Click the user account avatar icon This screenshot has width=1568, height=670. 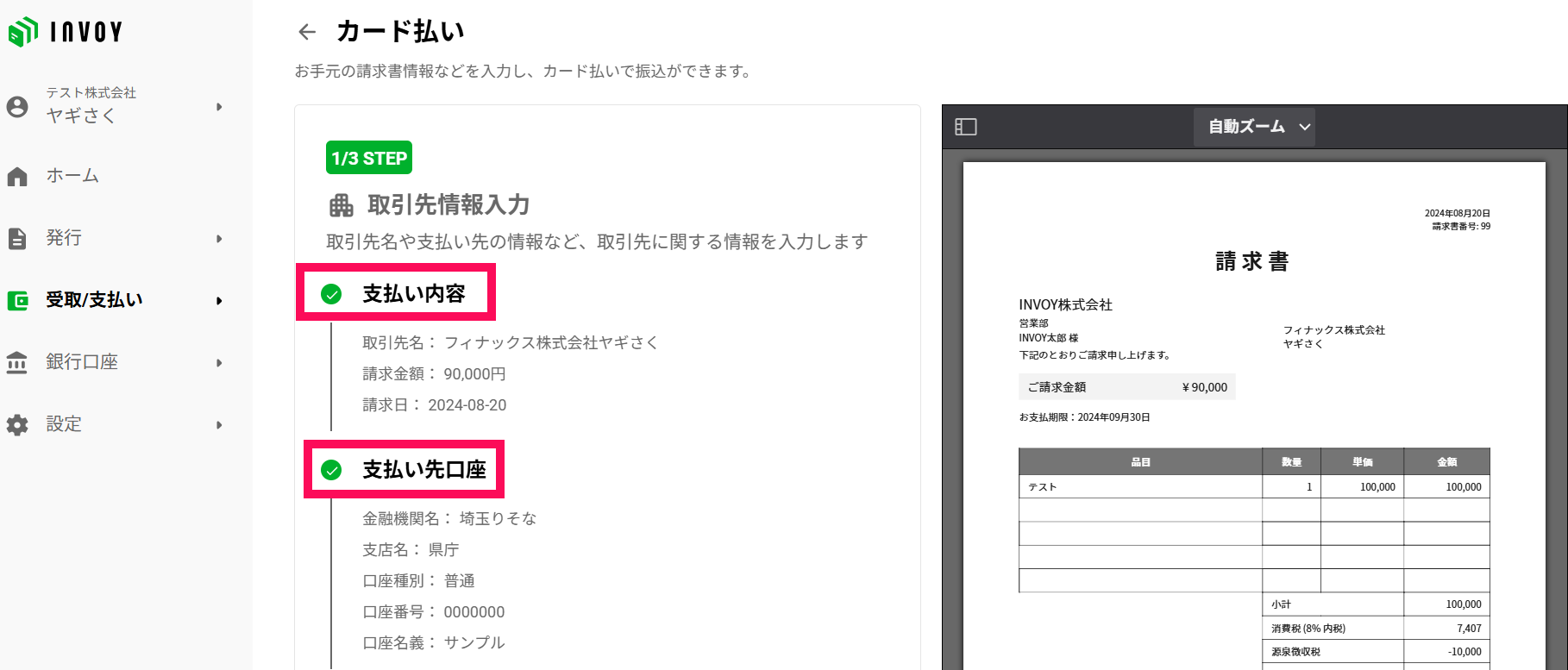pos(17,107)
